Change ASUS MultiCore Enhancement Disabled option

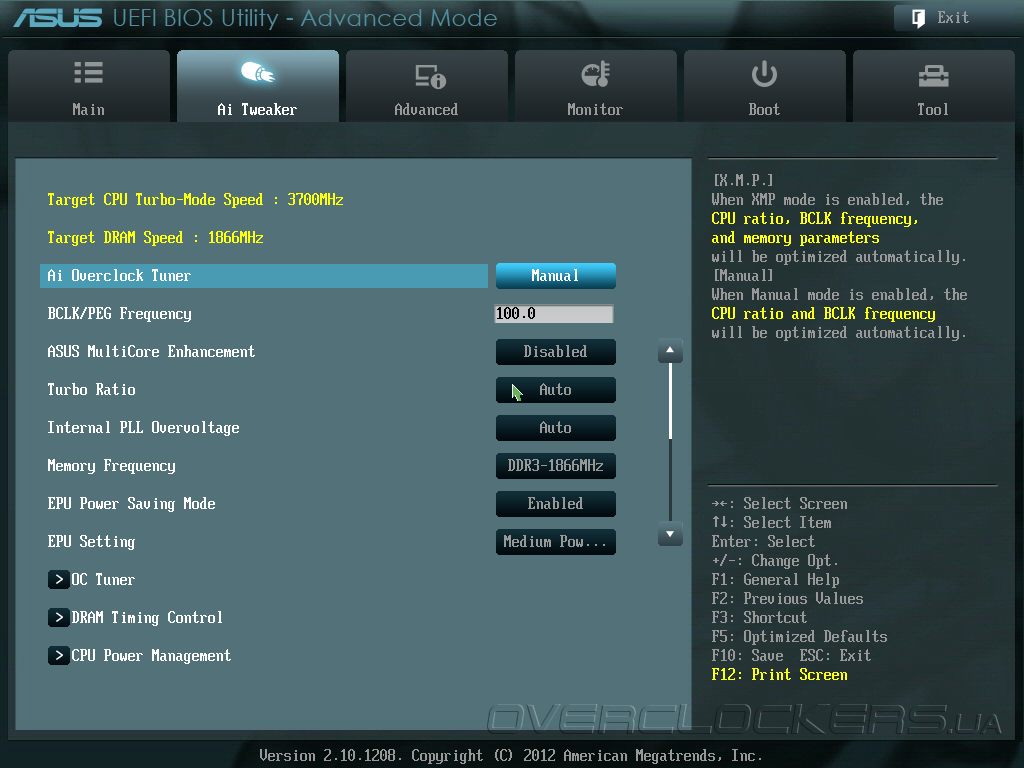tap(556, 352)
